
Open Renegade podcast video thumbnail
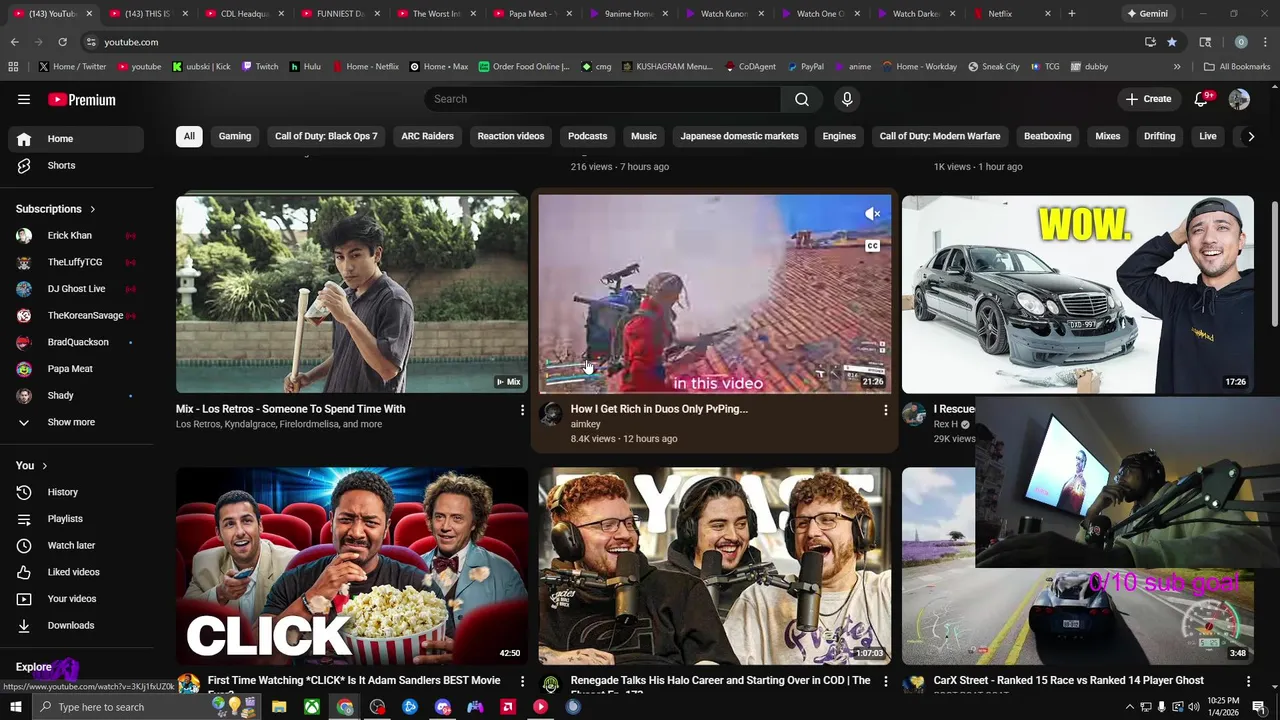click(714, 566)
